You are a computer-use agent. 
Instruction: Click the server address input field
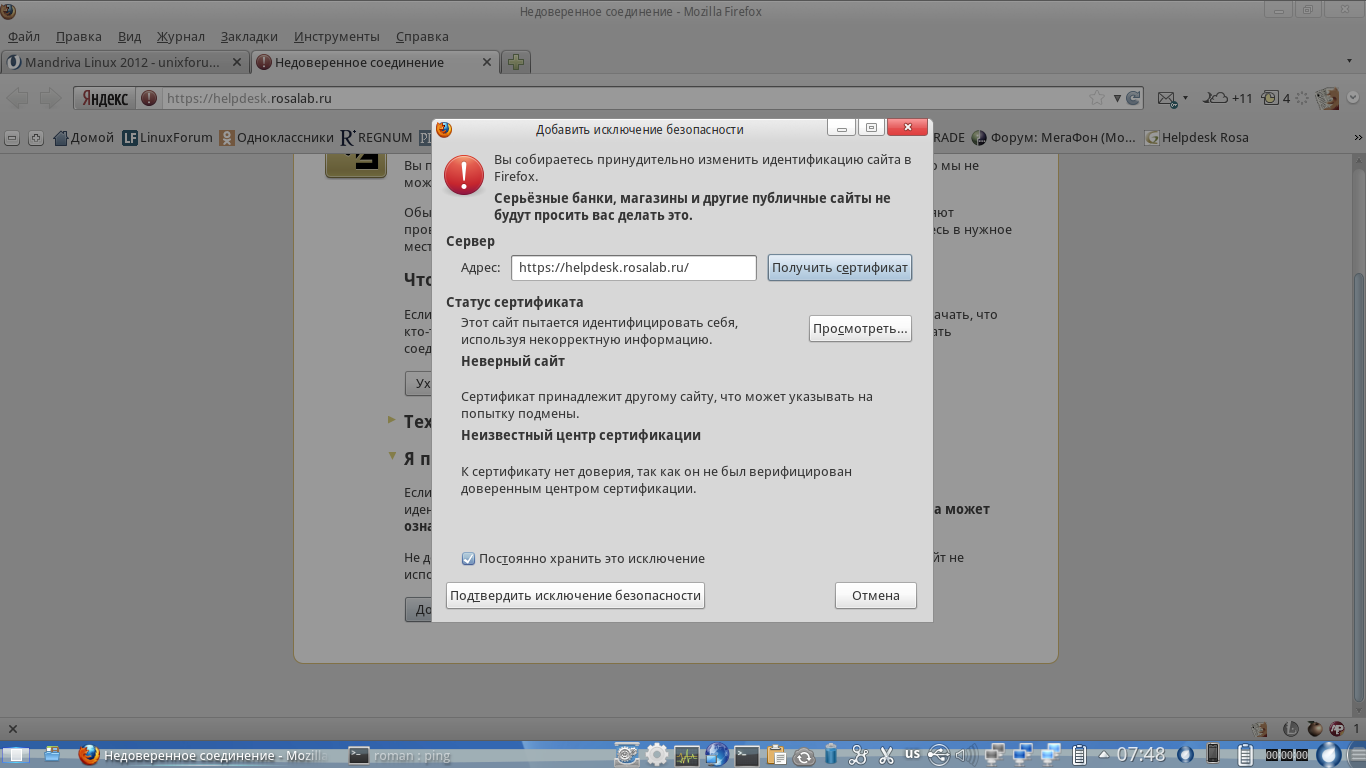(x=634, y=268)
